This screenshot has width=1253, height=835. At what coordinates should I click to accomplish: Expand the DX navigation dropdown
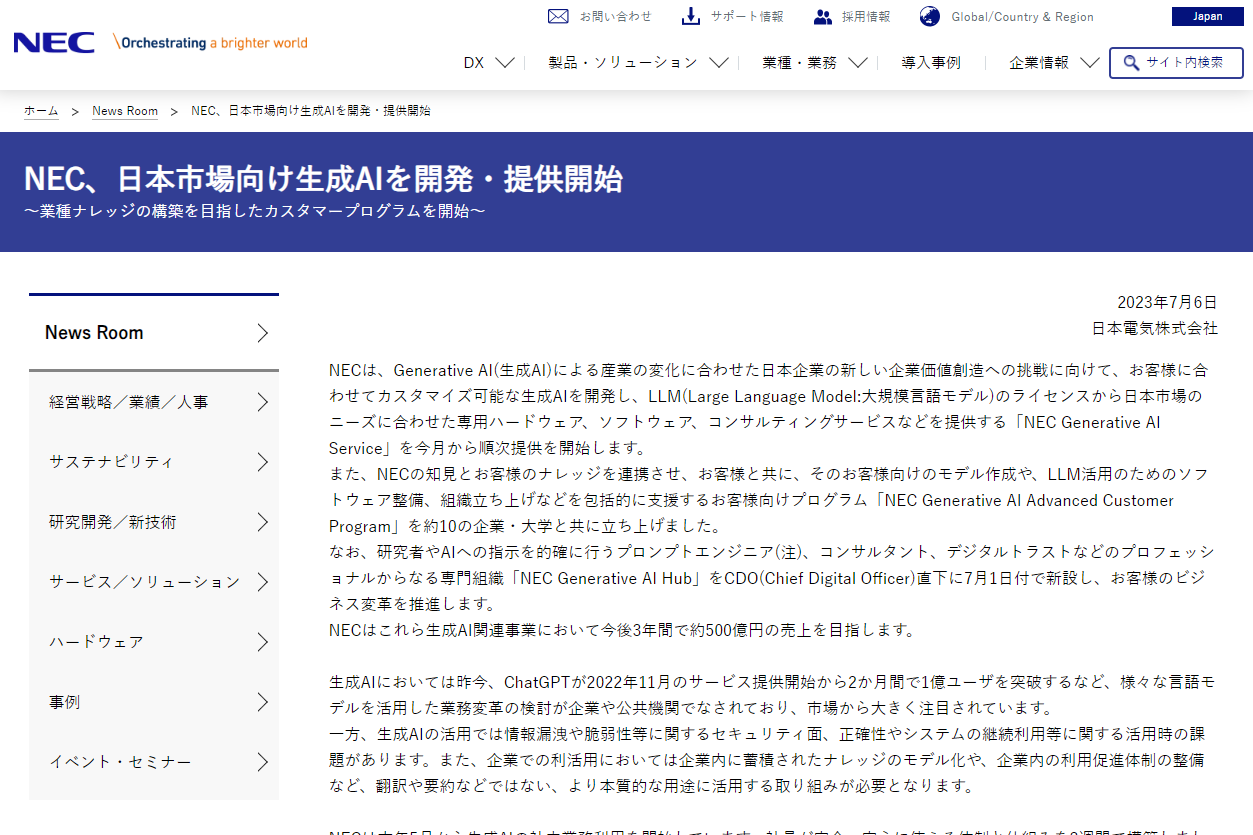coord(487,62)
